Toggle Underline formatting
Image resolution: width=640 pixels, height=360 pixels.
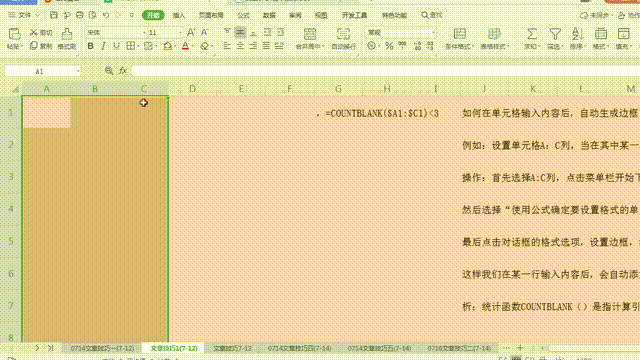click(x=116, y=46)
